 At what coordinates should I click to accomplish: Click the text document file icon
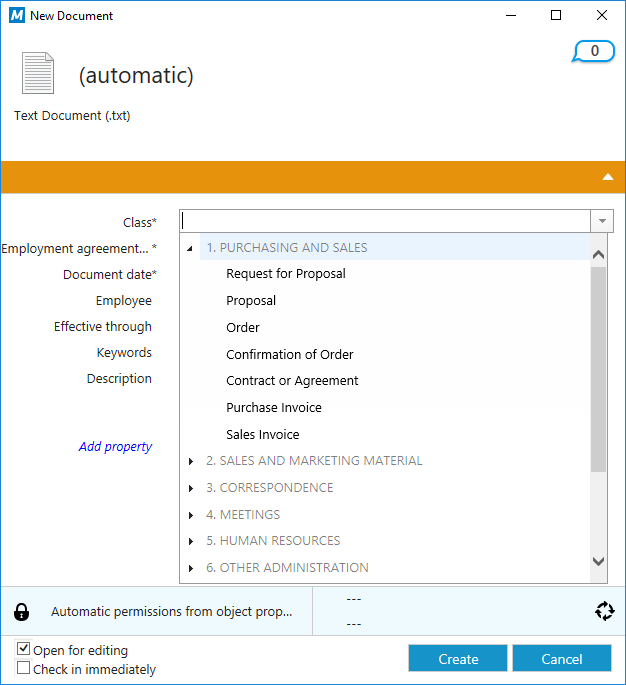point(38,73)
